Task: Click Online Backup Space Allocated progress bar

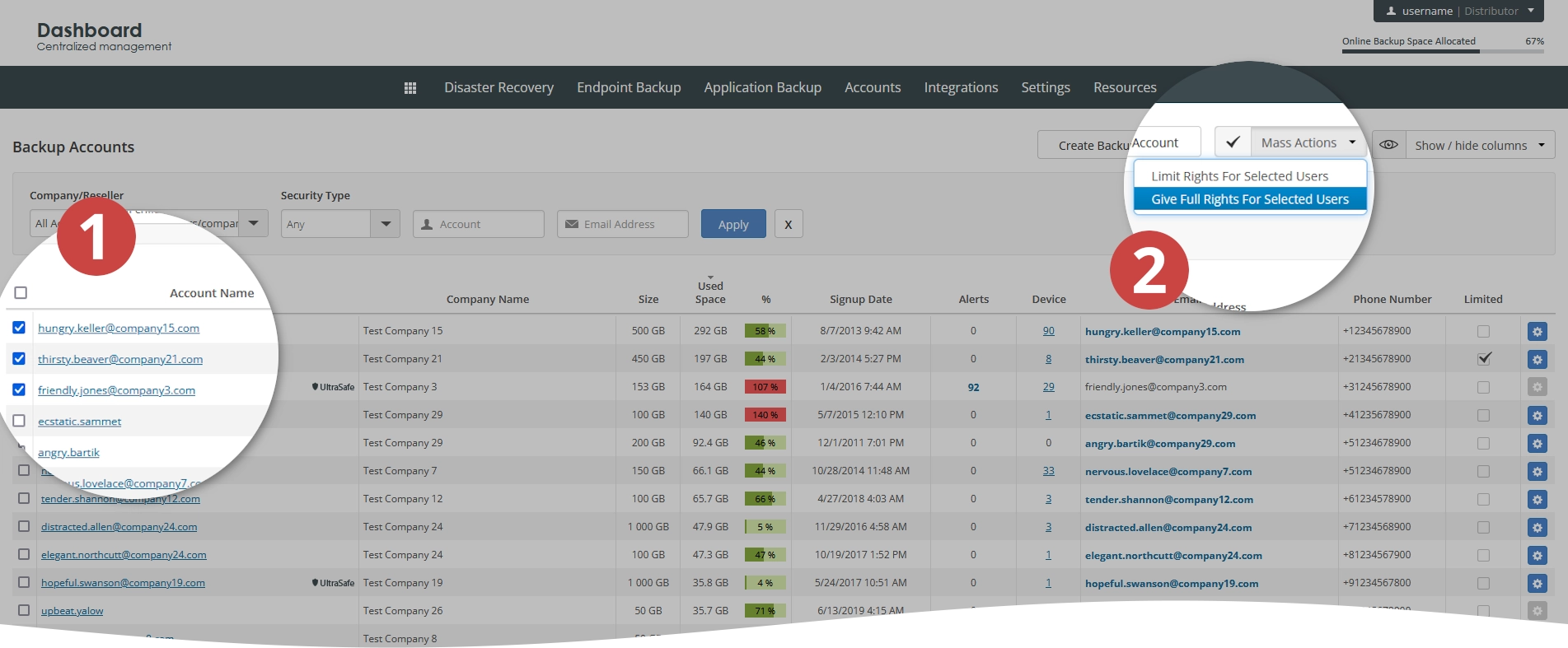Action: 1443,52
